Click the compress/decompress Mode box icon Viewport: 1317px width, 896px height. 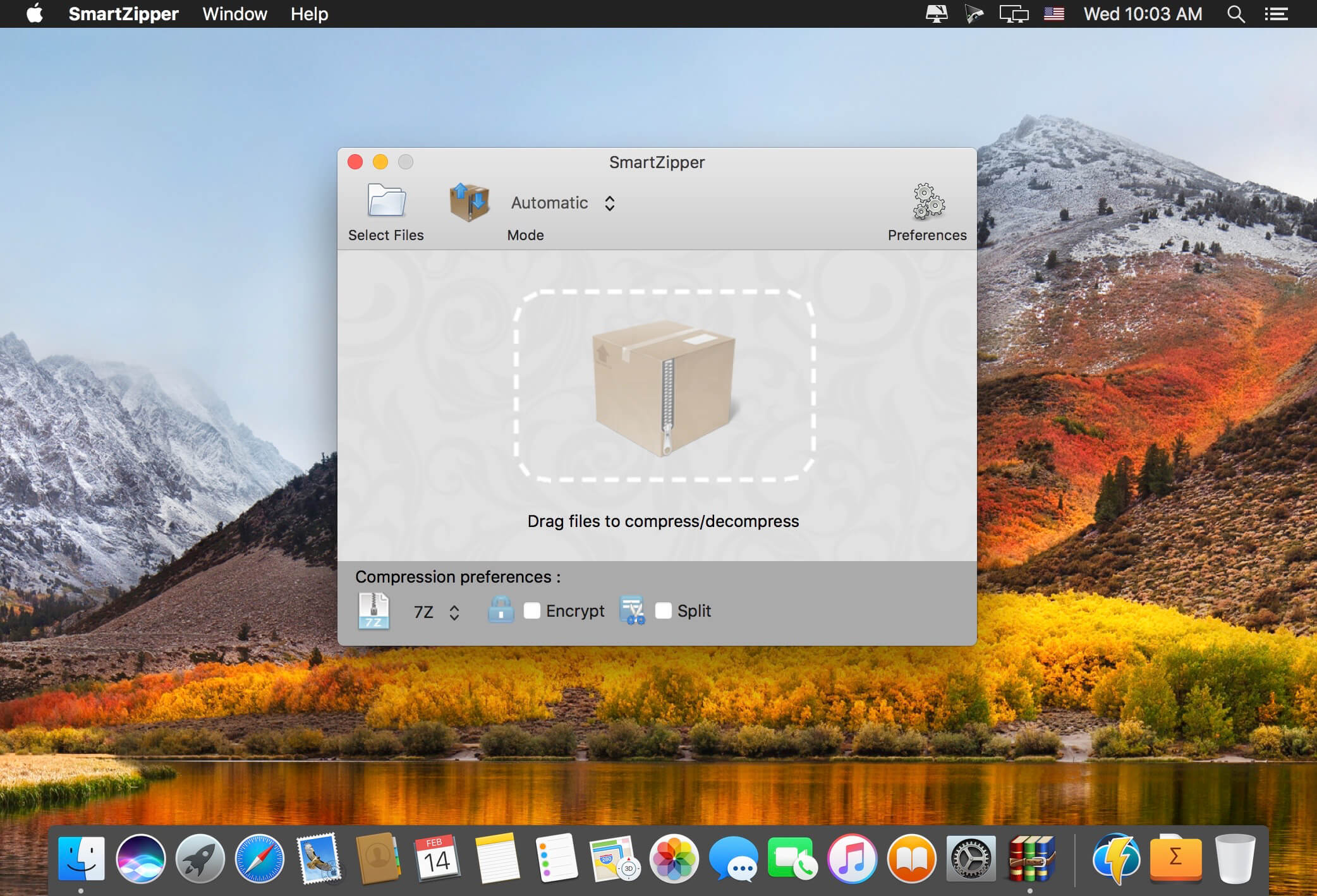pos(469,202)
